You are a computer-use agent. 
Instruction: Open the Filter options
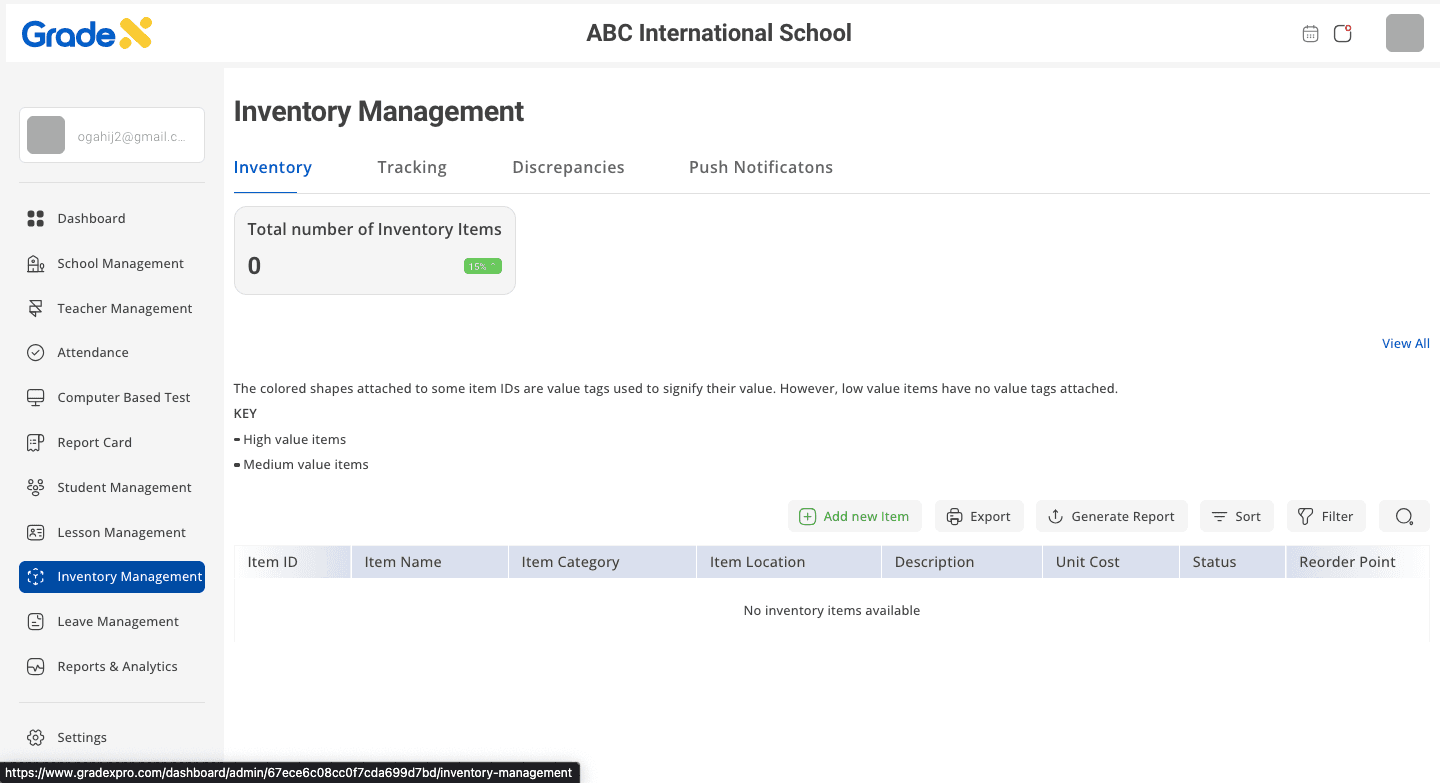coord(1325,517)
